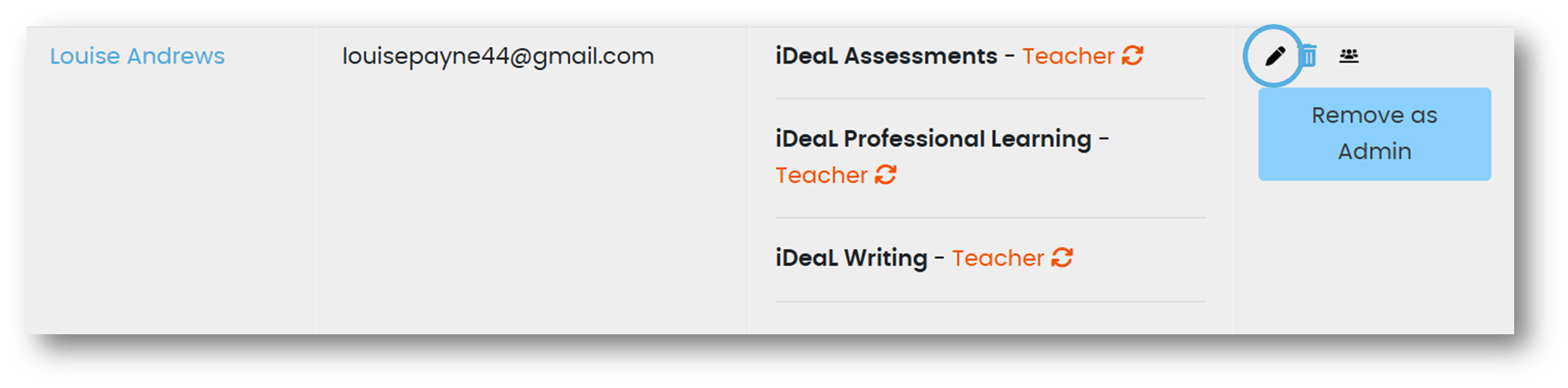Click divider line above iDeaL Writing row

tap(989, 218)
